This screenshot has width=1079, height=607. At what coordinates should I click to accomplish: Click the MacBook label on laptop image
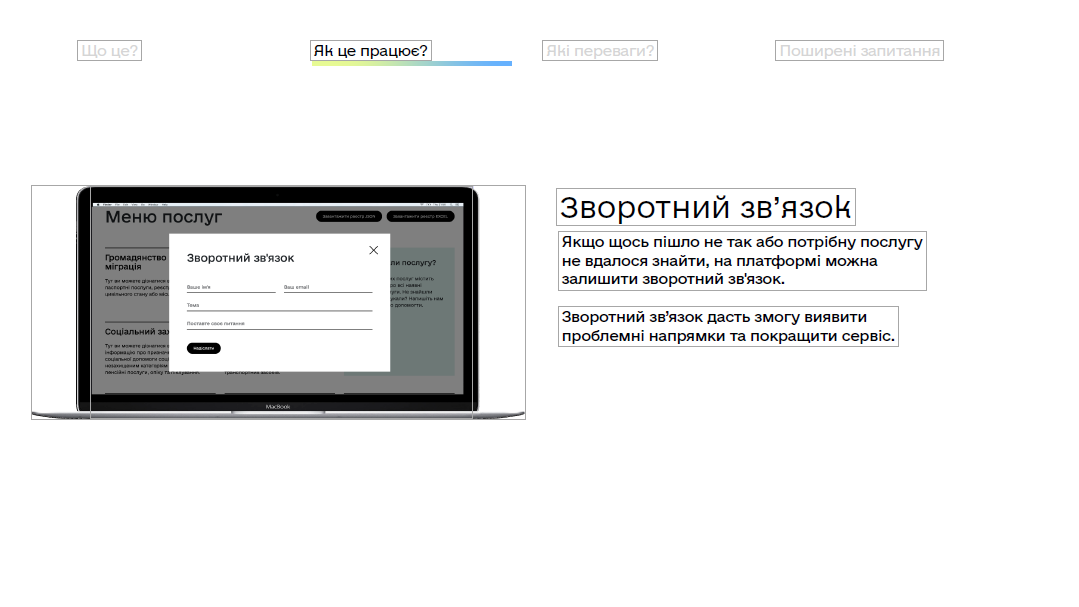click(278, 407)
